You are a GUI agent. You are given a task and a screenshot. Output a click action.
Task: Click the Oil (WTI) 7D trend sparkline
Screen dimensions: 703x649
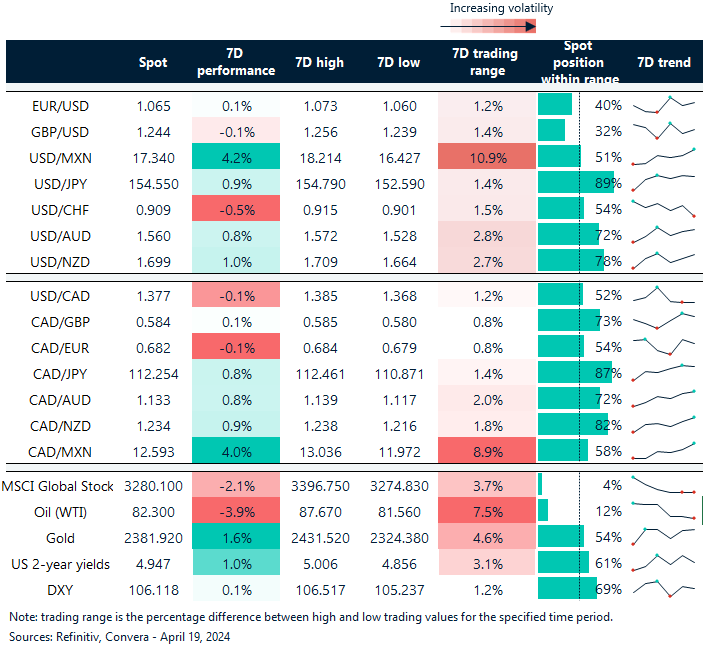[663, 510]
